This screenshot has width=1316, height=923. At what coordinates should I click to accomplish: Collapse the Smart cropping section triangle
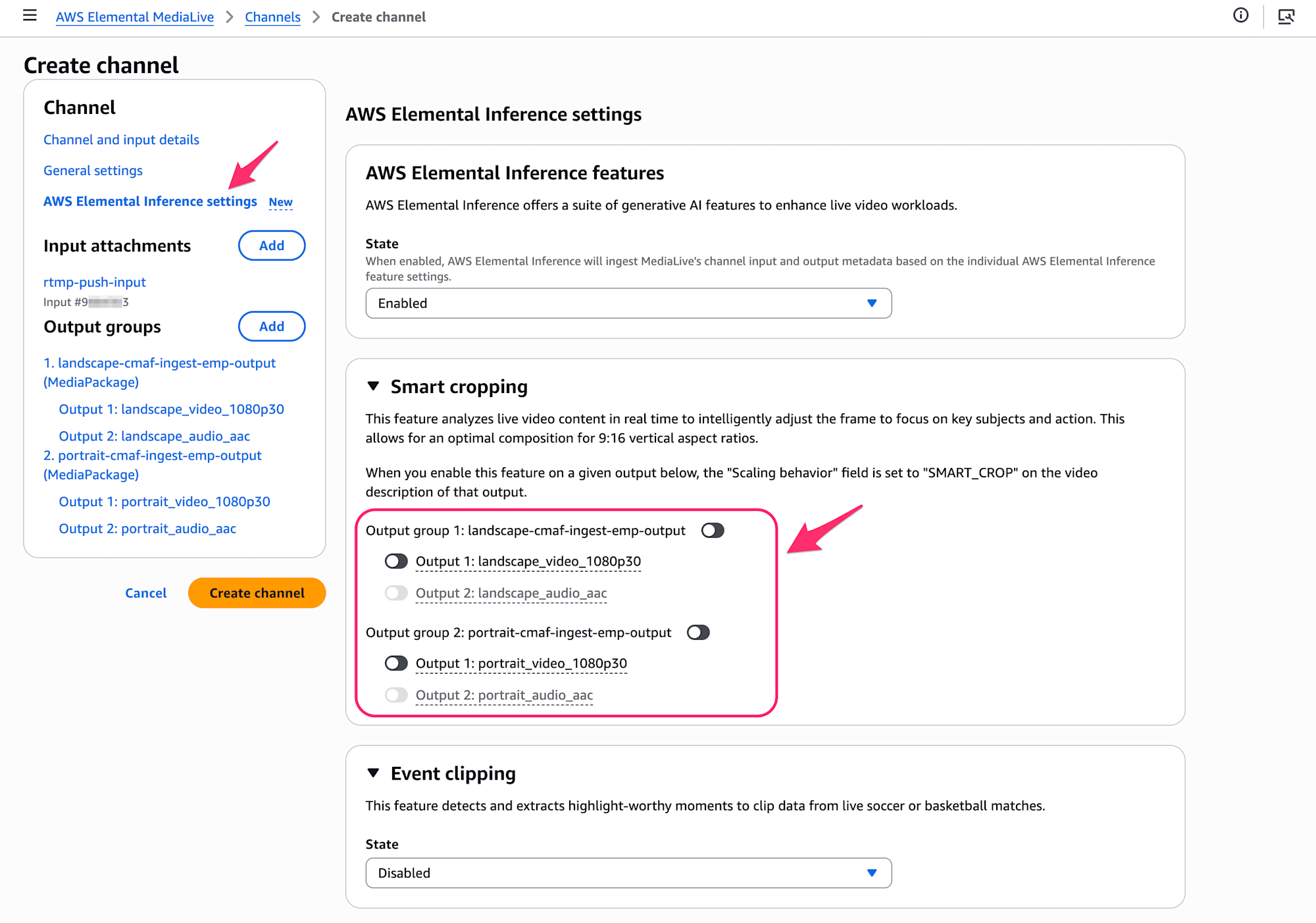pyautogui.click(x=373, y=386)
